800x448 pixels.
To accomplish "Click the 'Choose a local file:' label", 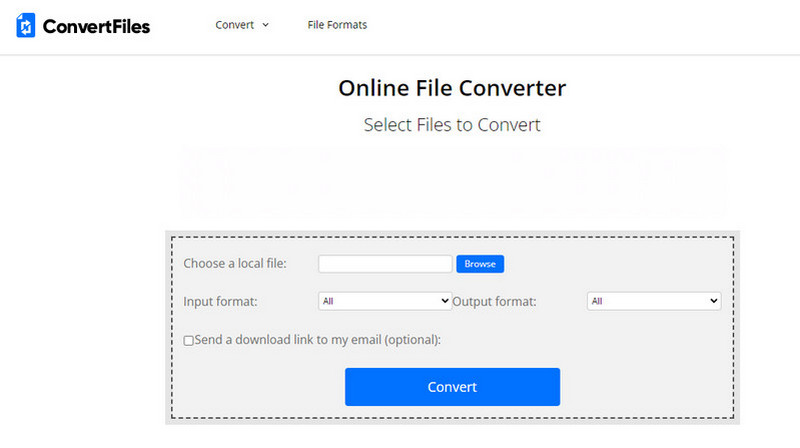I will point(235,264).
